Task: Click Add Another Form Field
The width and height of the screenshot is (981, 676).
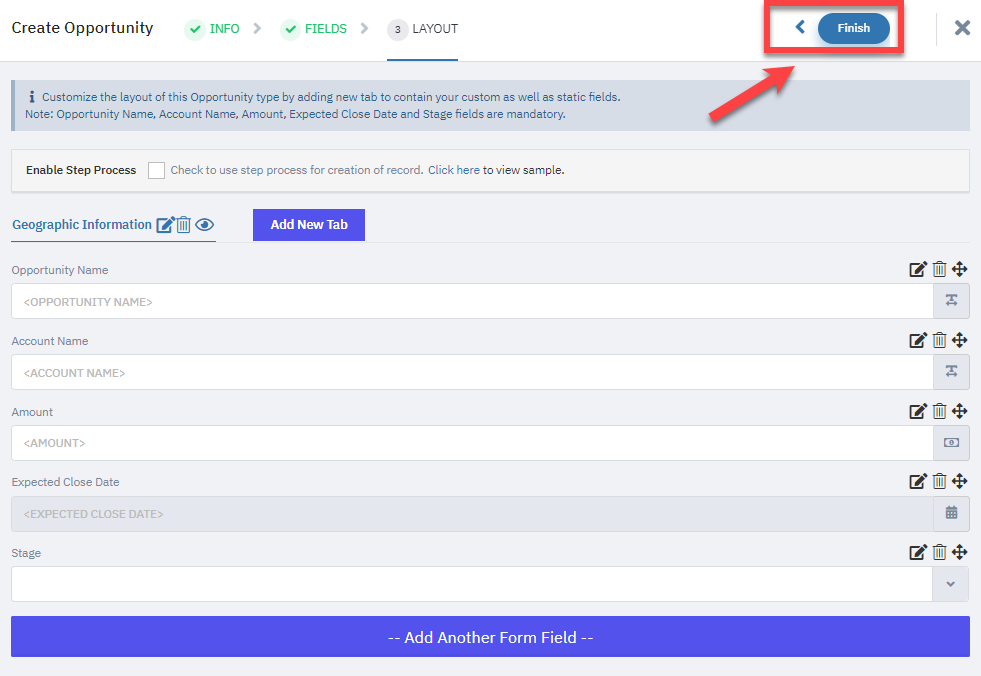Action: point(490,637)
